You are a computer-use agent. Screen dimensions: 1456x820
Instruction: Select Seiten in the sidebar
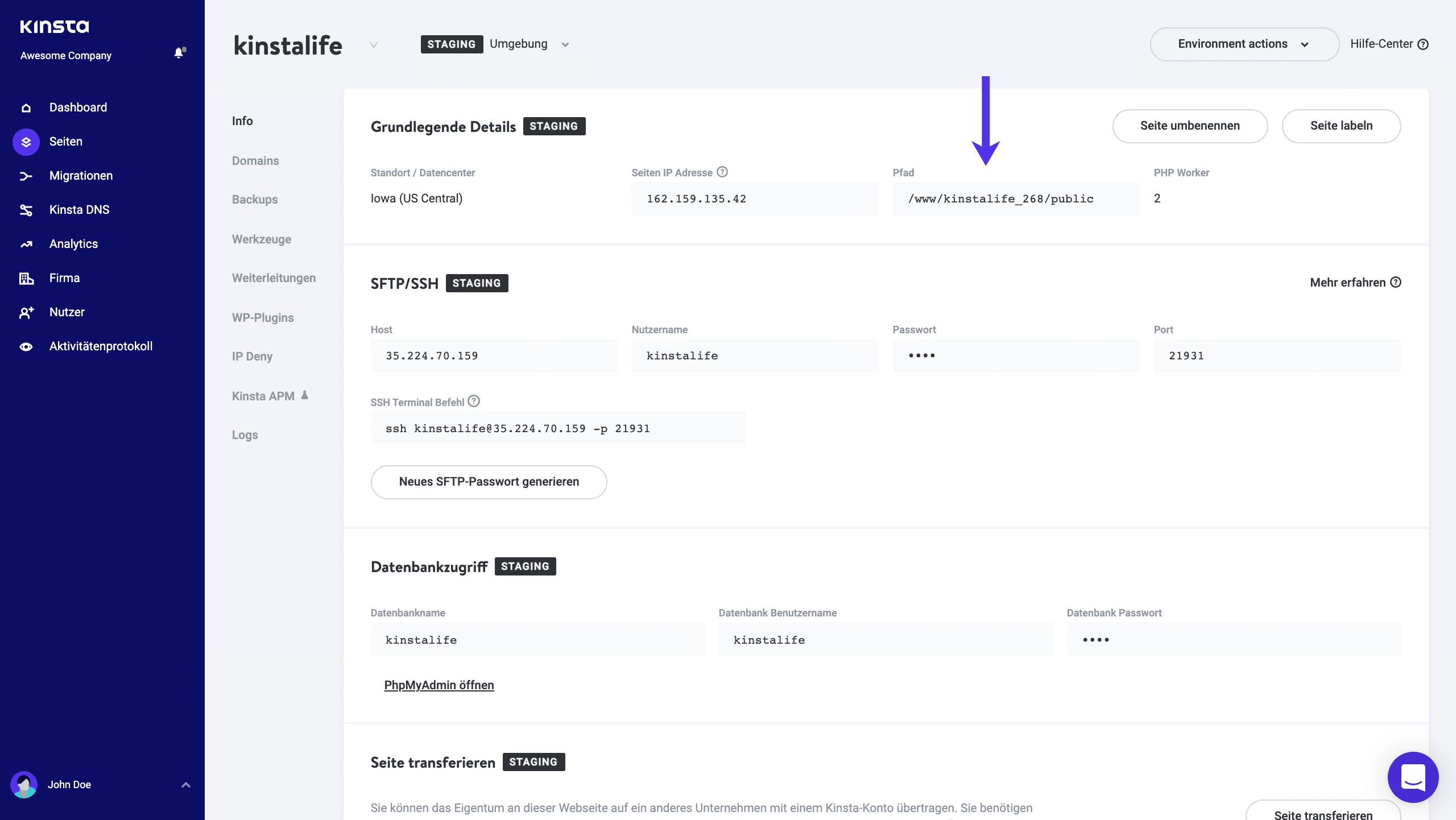click(65, 141)
